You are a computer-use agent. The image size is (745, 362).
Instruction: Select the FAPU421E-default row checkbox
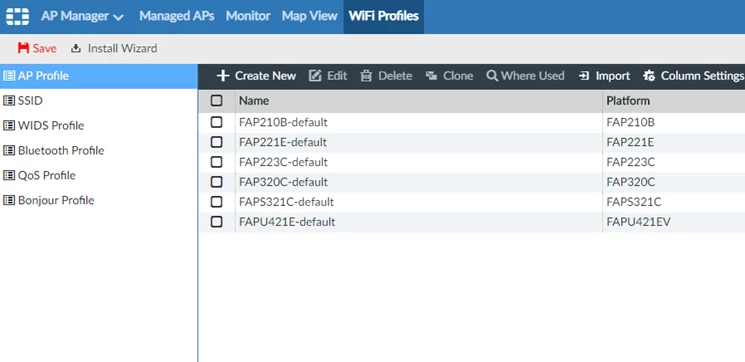(216, 222)
